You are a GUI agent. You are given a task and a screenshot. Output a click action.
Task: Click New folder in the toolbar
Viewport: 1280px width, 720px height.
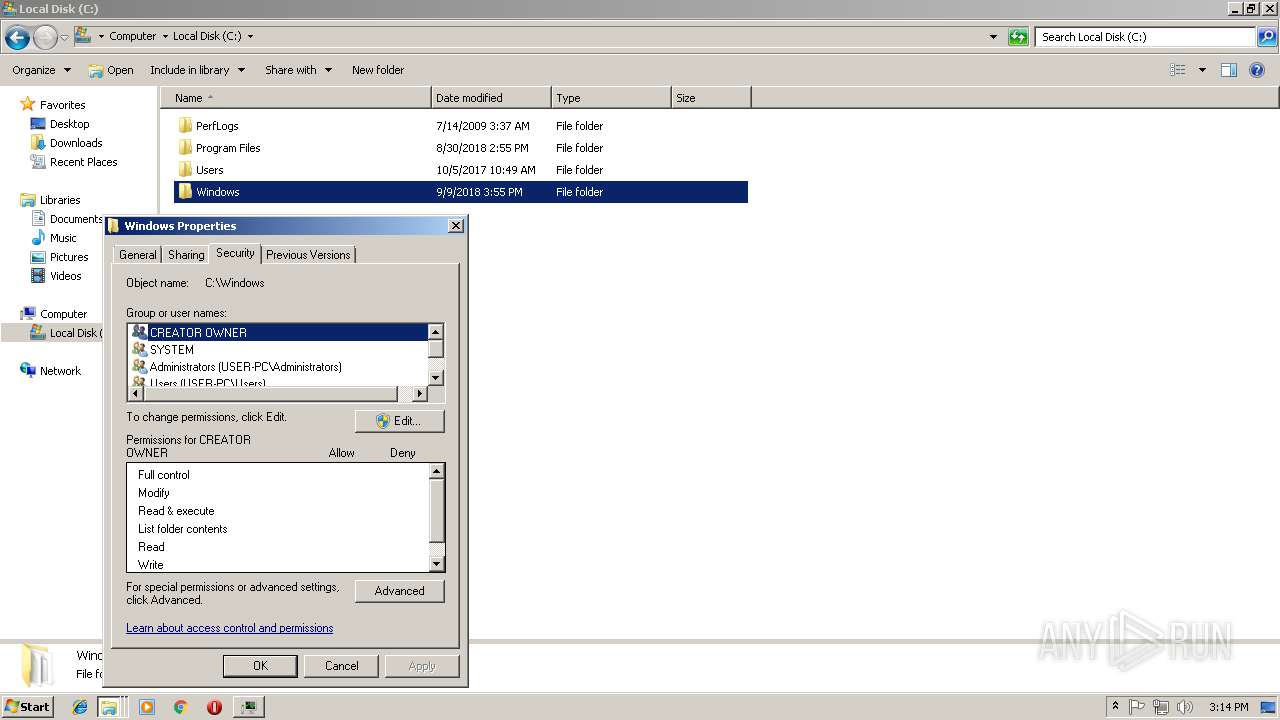tap(378, 70)
